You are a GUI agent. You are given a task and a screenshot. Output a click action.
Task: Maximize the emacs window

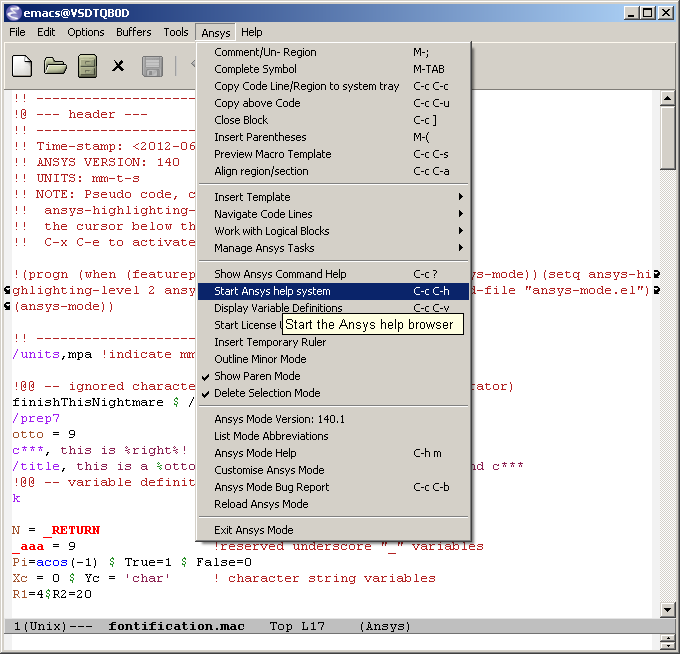pos(647,13)
